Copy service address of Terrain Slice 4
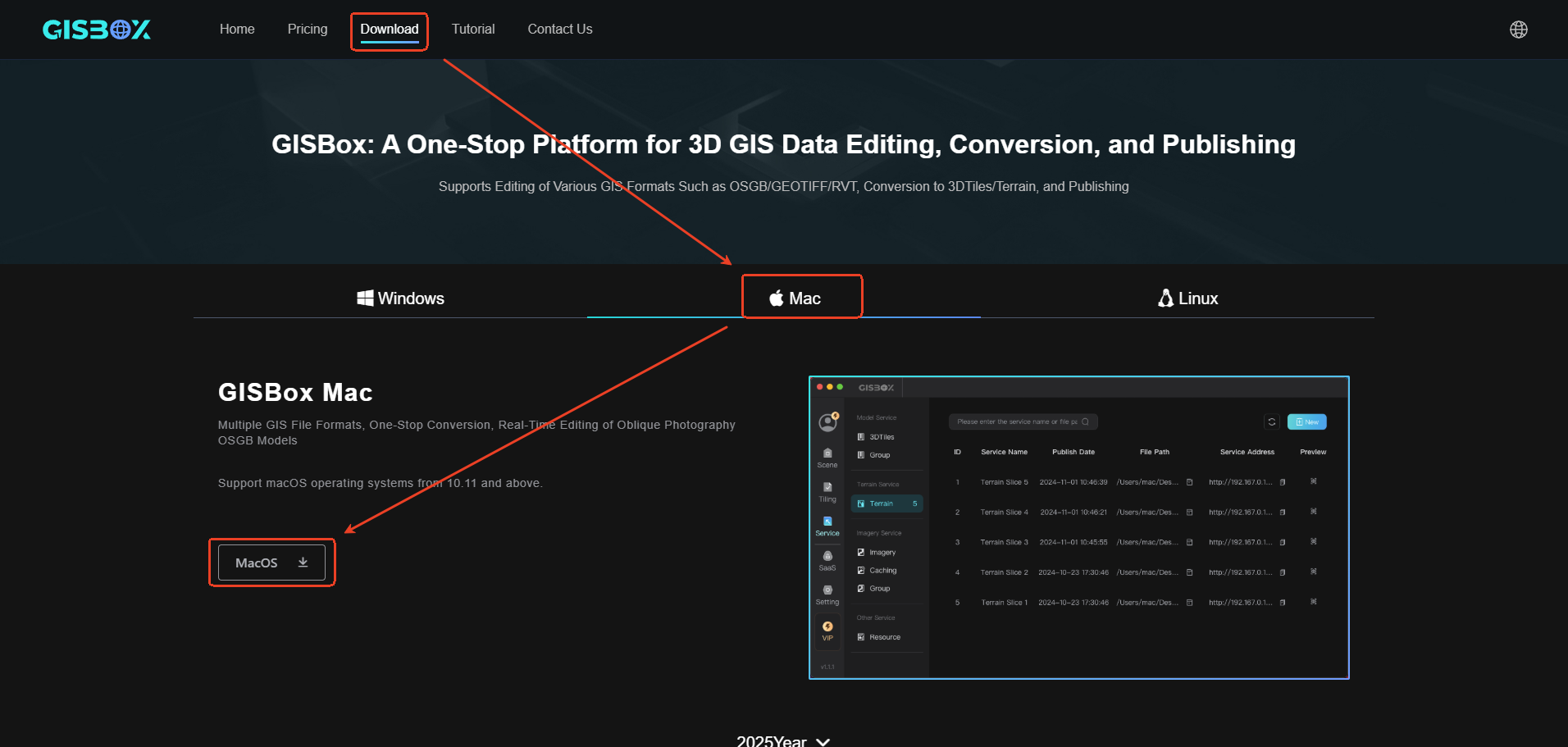Screen dimensions: 1568x747 (1283, 512)
